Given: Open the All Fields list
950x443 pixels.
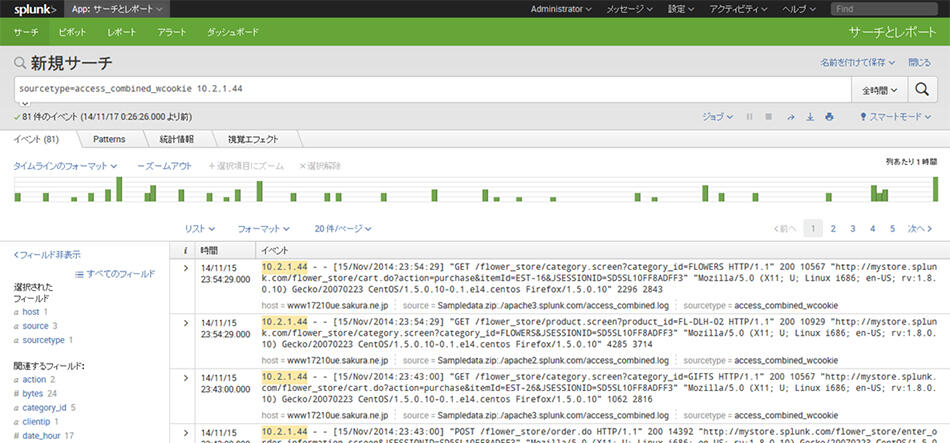Looking at the screenshot, I should (x=115, y=273).
